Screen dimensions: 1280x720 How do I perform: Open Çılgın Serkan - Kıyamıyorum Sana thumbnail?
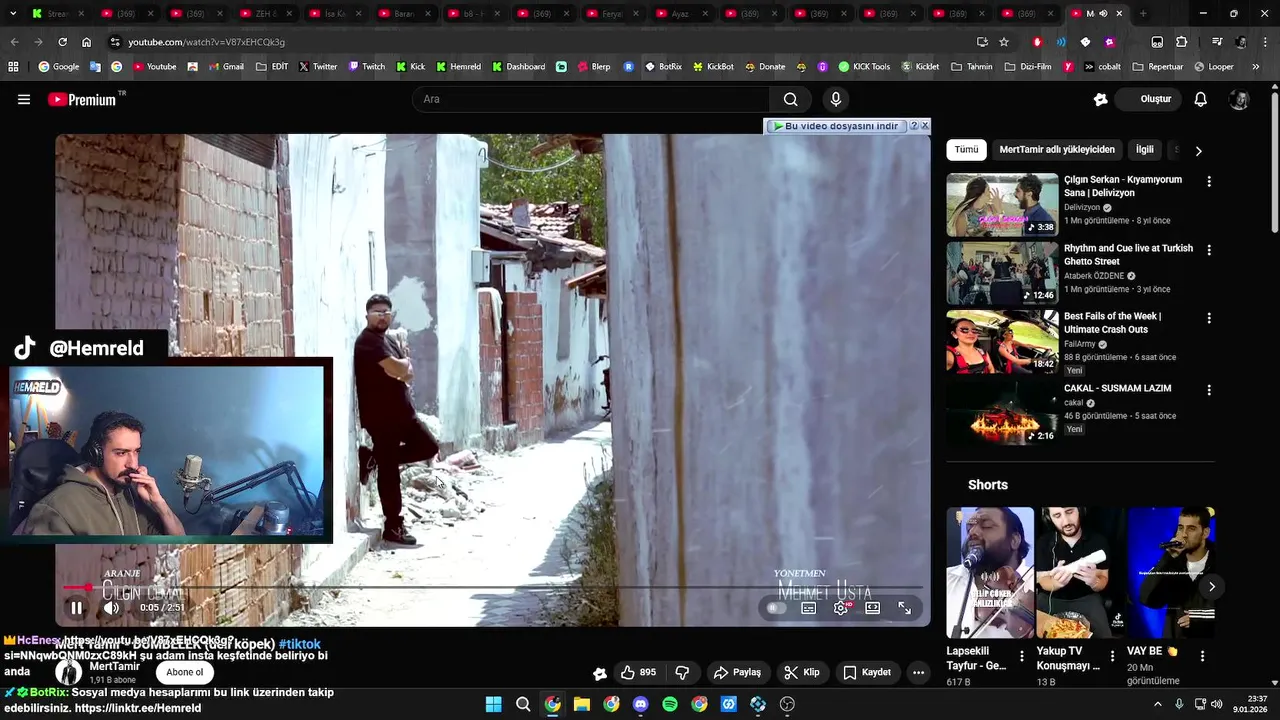(x=1002, y=205)
